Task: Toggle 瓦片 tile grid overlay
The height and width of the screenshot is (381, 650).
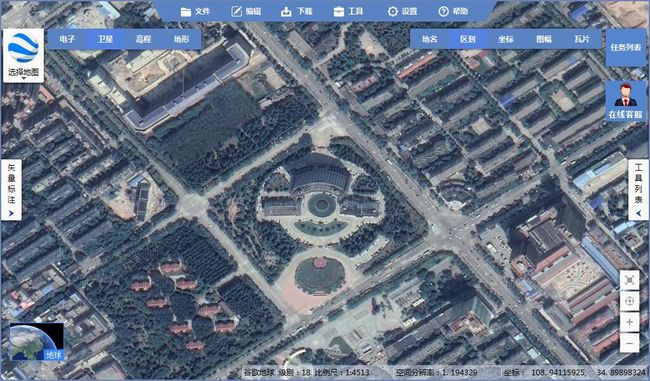Action: click(x=582, y=39)
